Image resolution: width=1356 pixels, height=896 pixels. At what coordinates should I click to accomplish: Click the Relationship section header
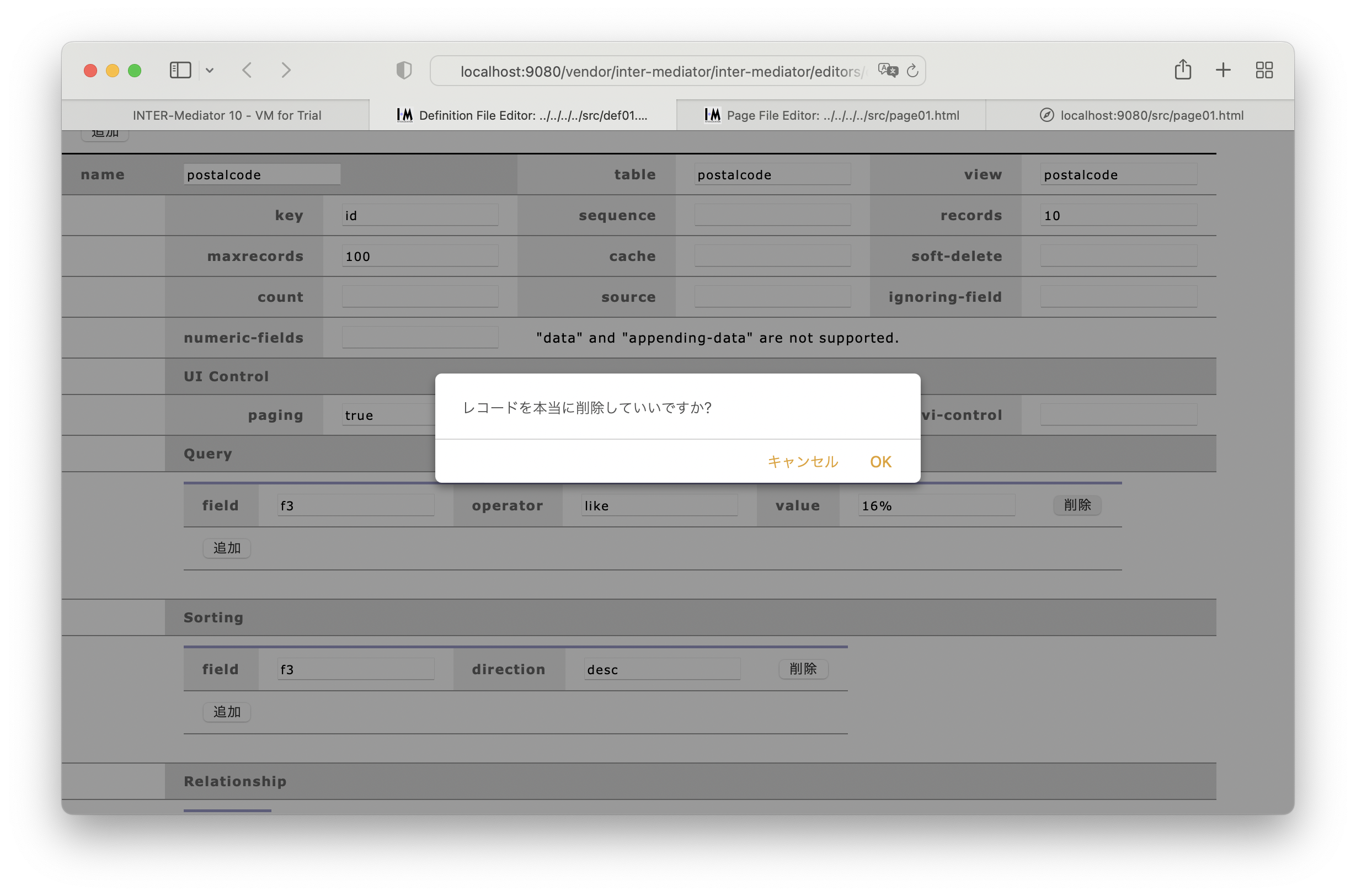690,782
